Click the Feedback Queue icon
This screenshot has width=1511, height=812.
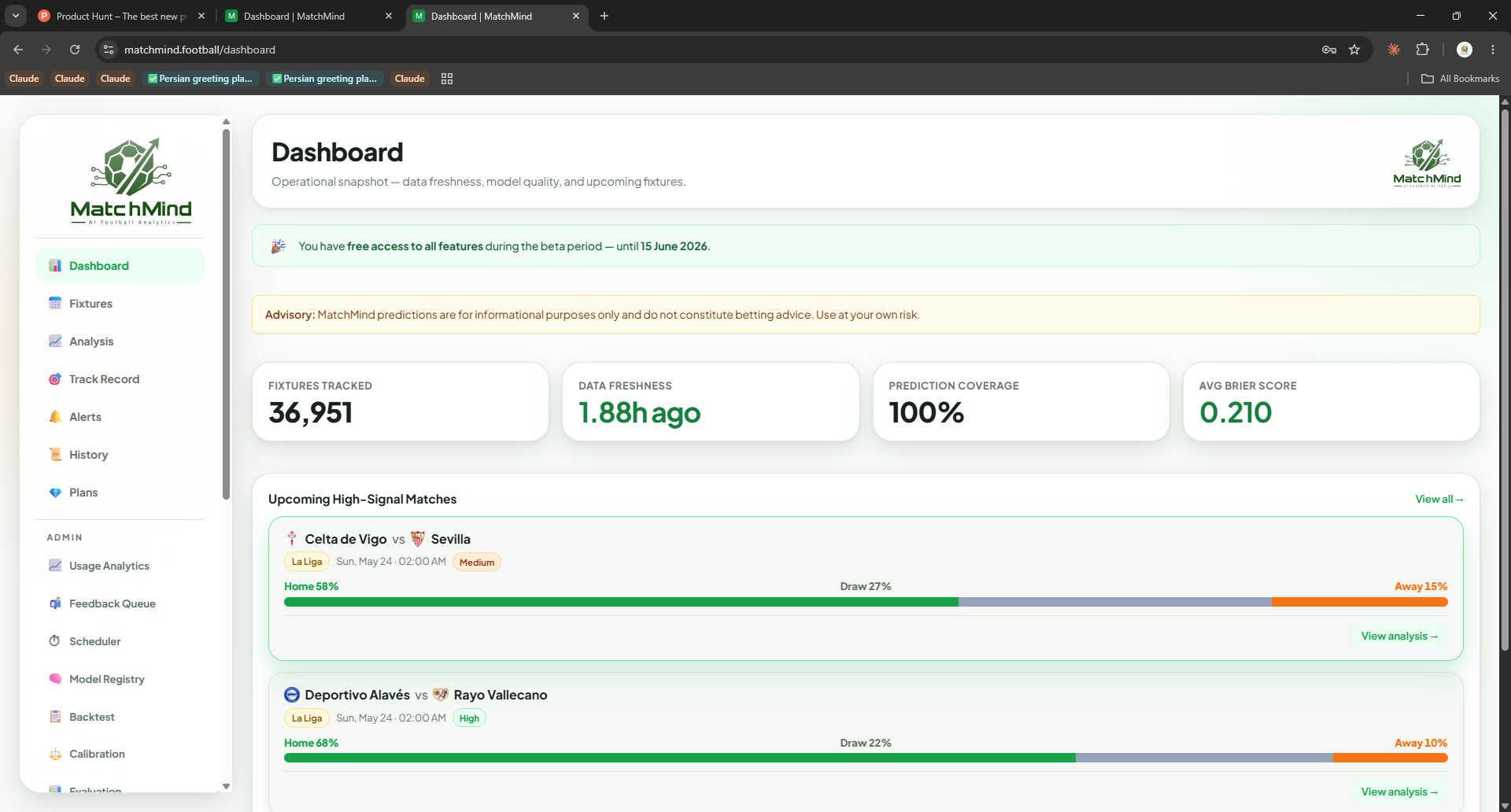coord(55,603)
